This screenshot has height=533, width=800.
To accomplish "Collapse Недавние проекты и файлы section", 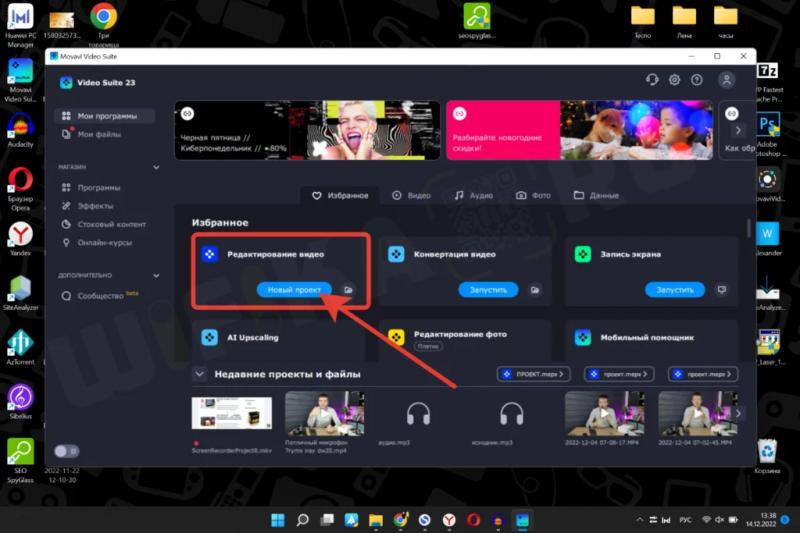I will point(200,374).
